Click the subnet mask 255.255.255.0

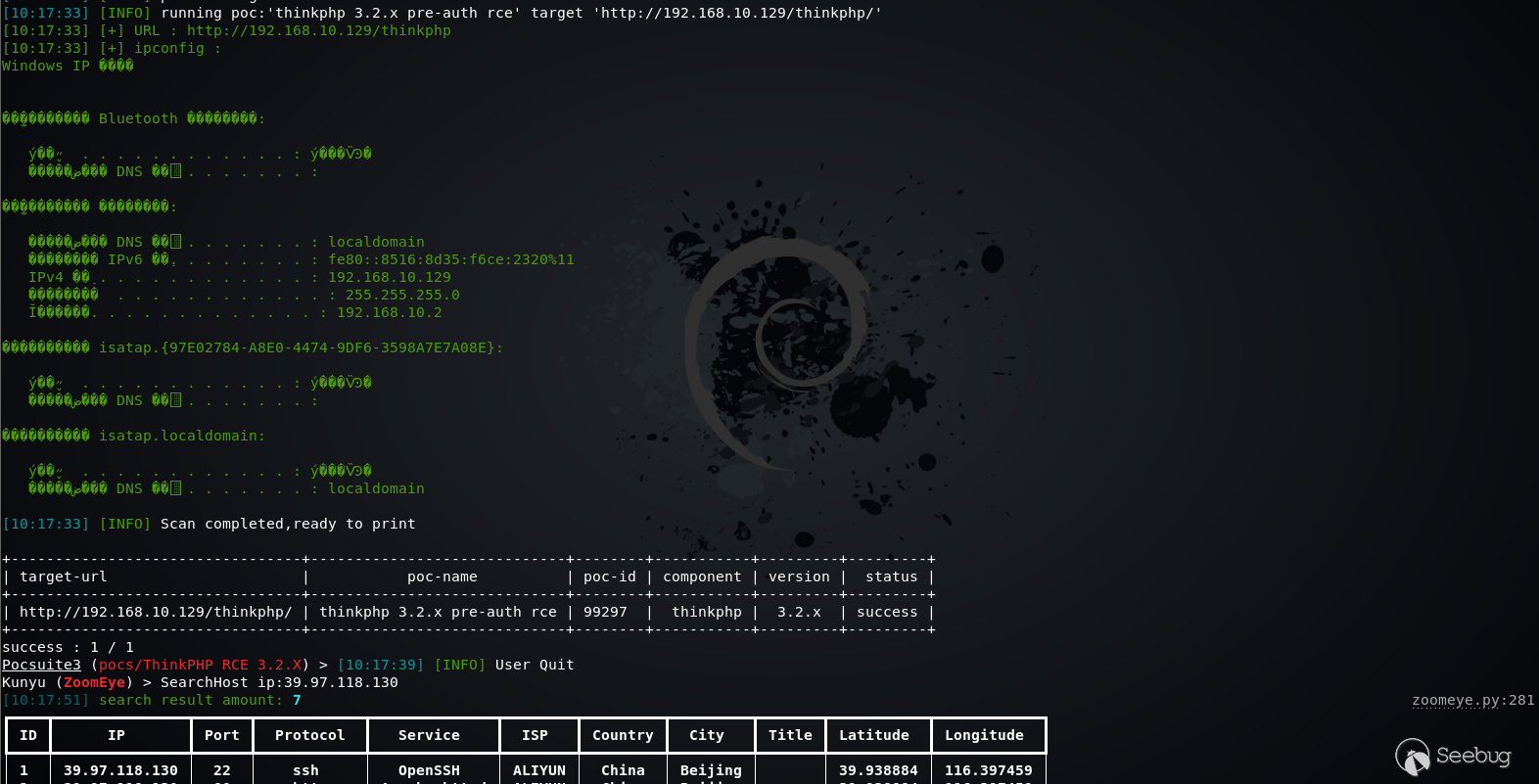coord(402,295)
